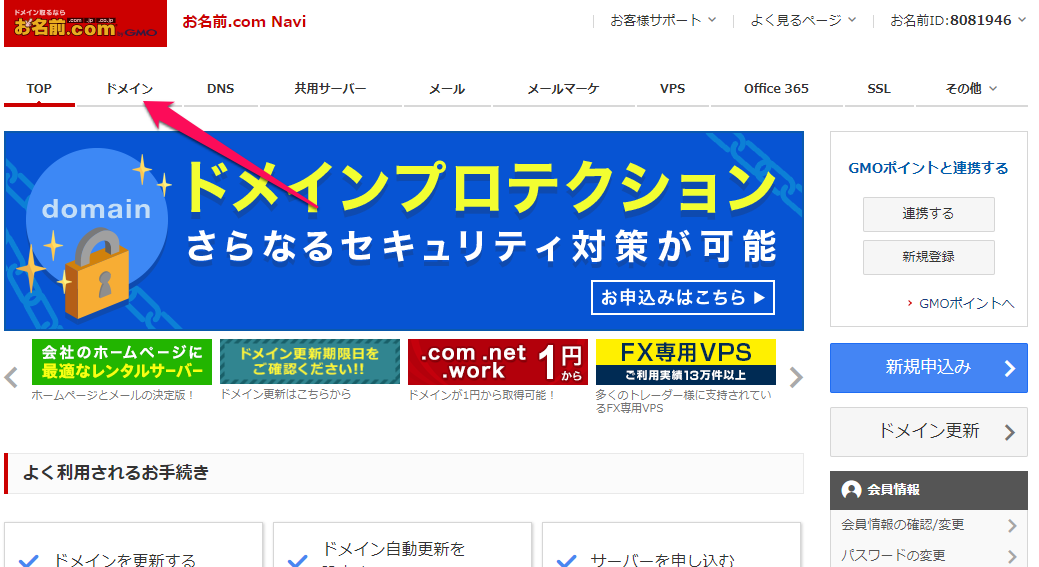Click the 新規登録 button

(x=928, y=257)
